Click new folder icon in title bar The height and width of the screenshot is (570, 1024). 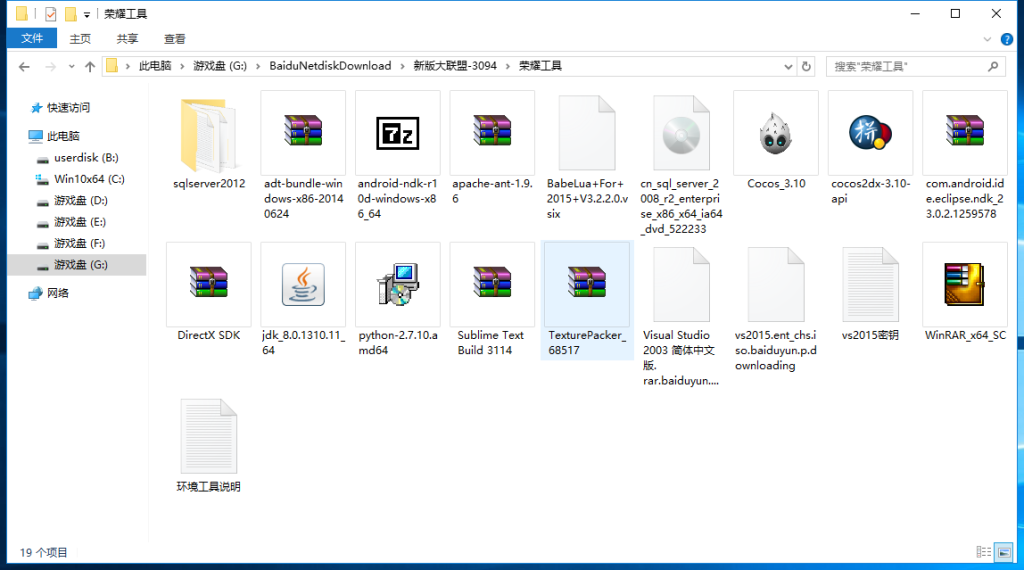coord(71,14)
